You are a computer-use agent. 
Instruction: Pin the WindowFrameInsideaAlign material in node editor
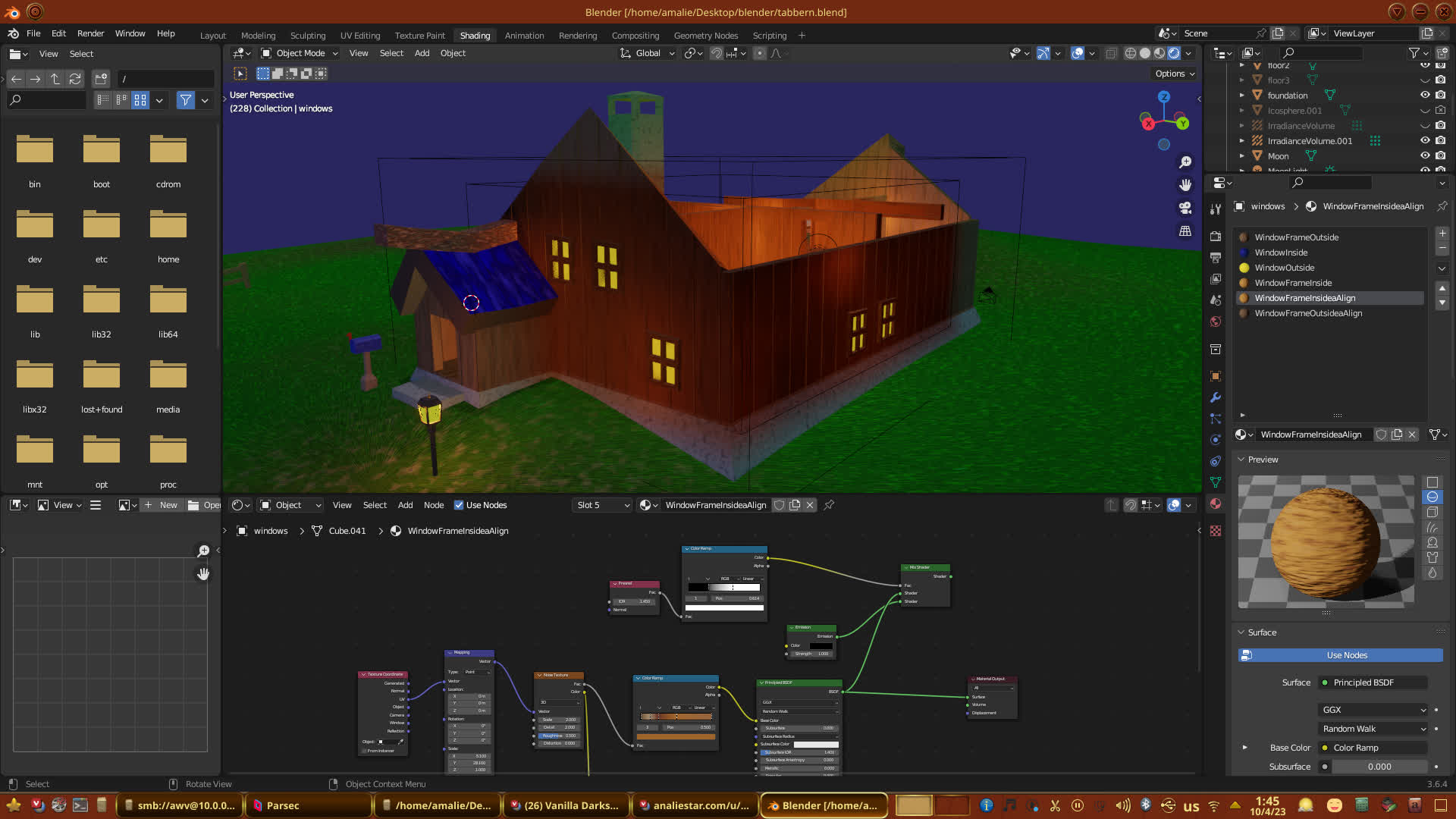click(x=829, y=505)
